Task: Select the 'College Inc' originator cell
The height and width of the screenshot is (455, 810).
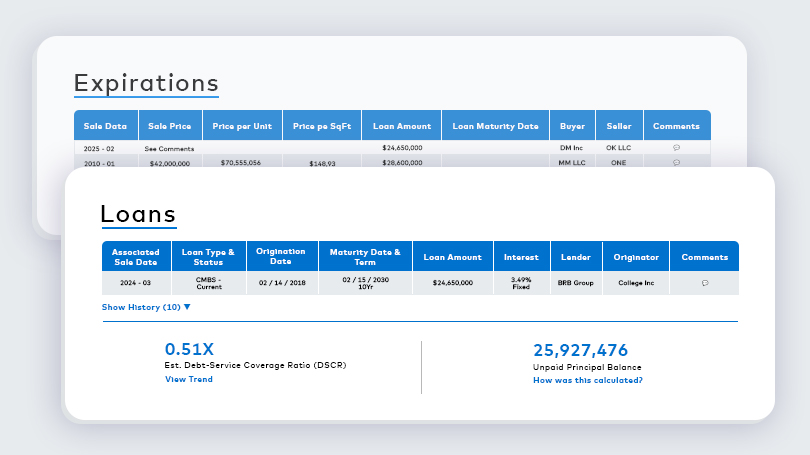Action: click(x=636, y=283)
